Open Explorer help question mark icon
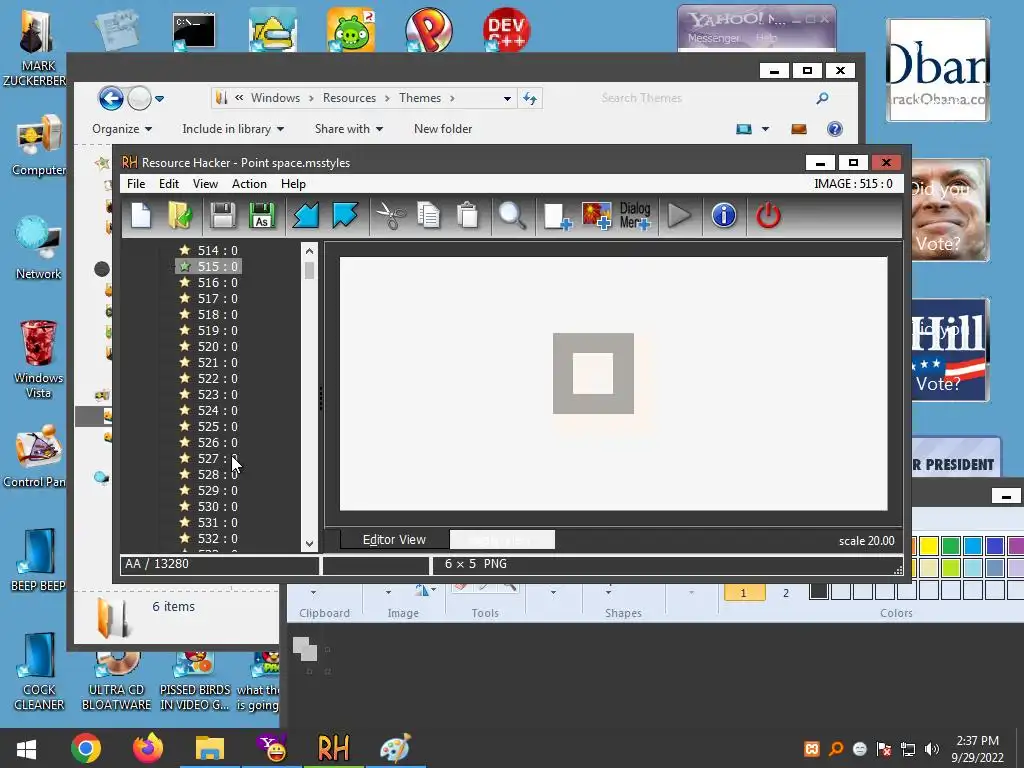The image size is (1024, 768). (x=835, y=129)
